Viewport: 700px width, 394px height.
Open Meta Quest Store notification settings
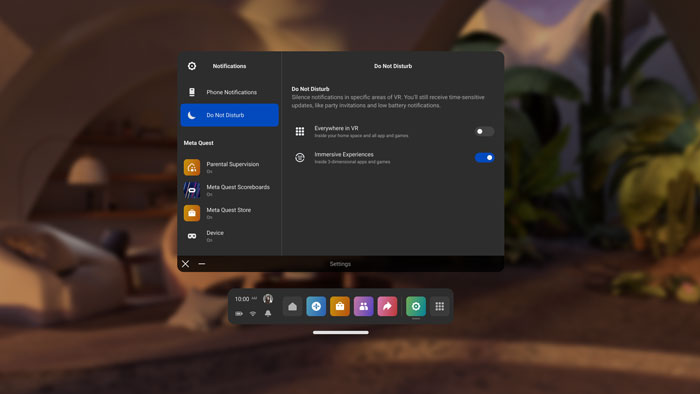[x=229, y=213]
